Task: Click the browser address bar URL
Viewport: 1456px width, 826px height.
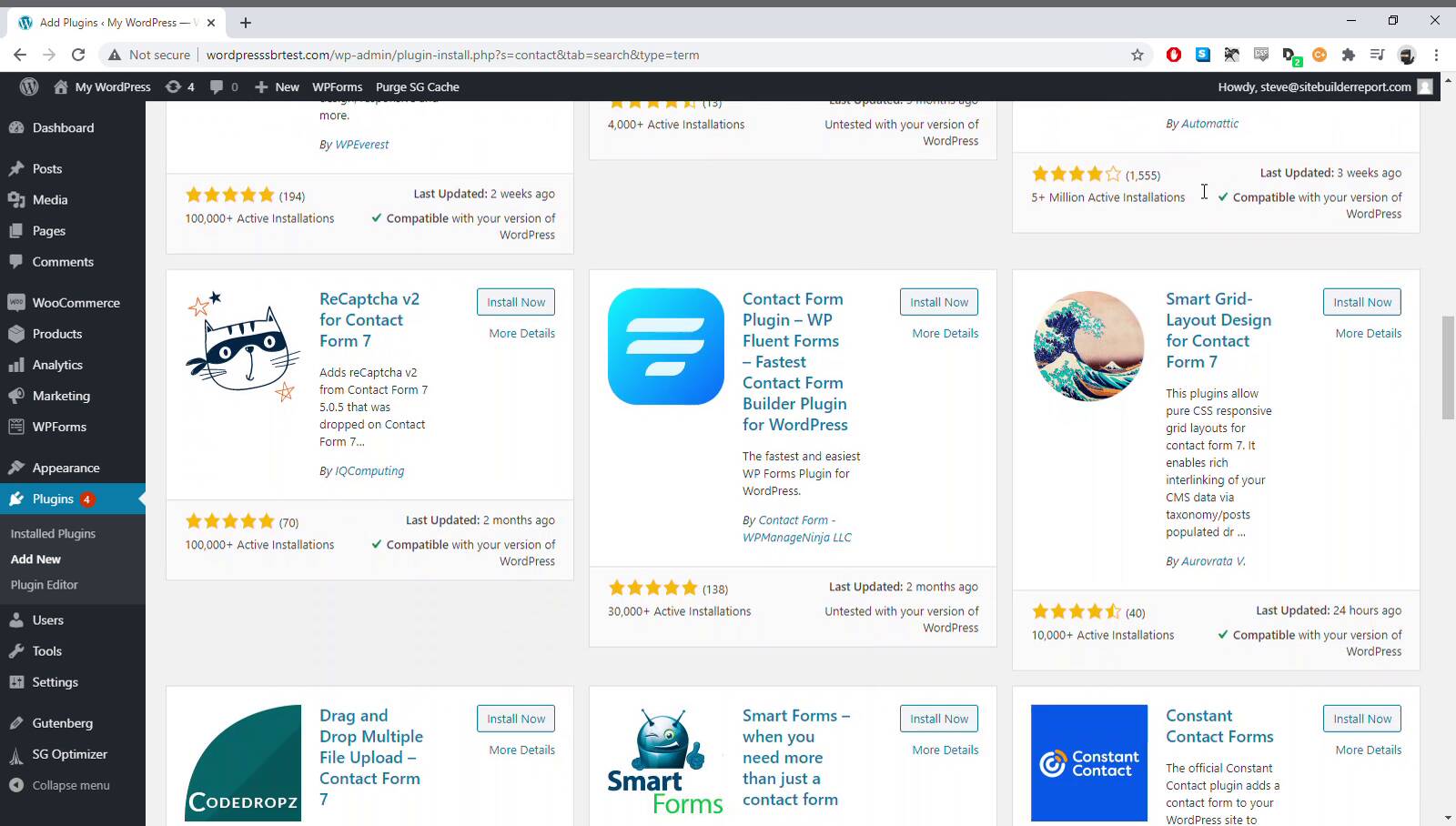Action: 452,55
